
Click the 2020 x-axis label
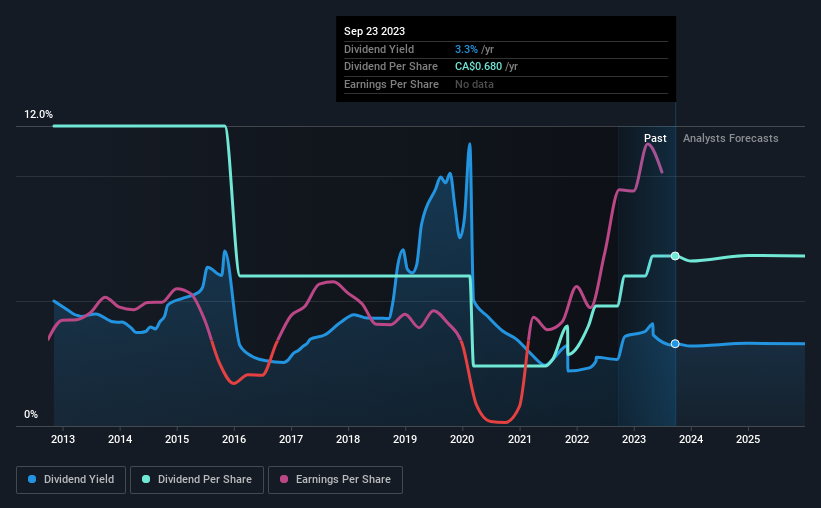(462, 439)
